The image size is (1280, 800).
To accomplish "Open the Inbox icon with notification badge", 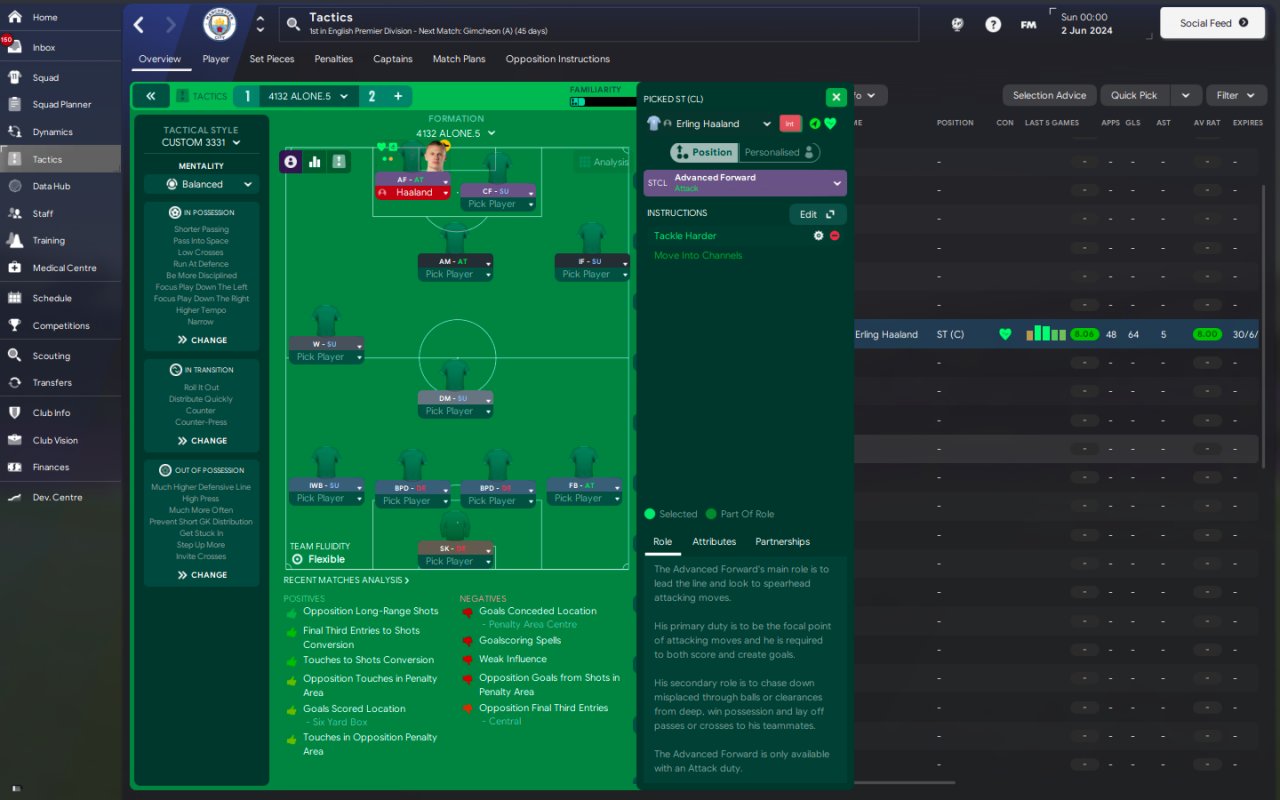I will point(14,46).
